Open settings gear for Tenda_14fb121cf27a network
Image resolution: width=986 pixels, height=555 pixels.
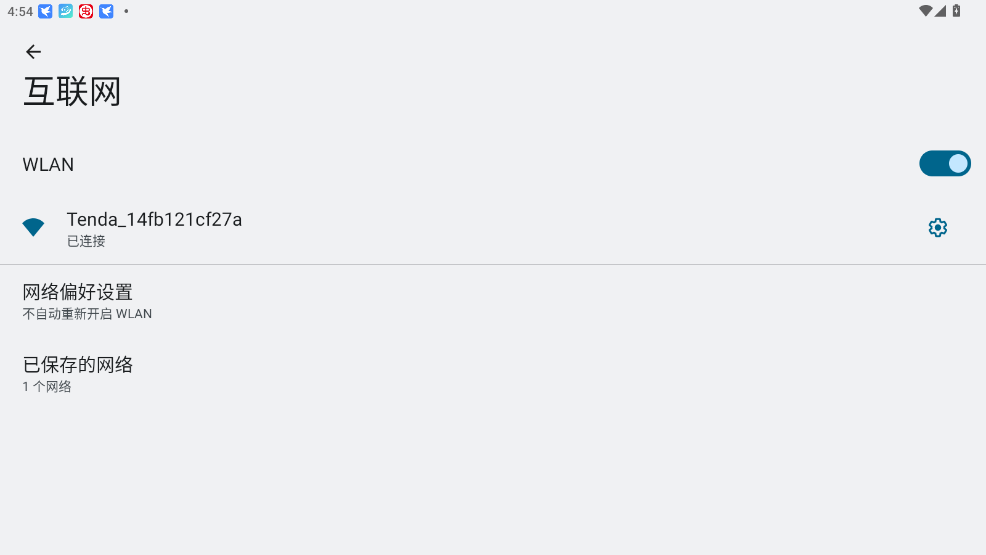coord(938,228)
